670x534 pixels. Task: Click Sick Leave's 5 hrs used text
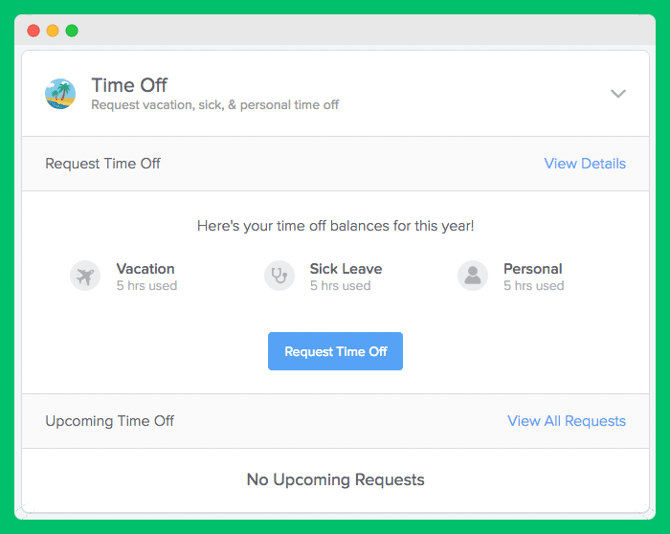tap(340, 285)
